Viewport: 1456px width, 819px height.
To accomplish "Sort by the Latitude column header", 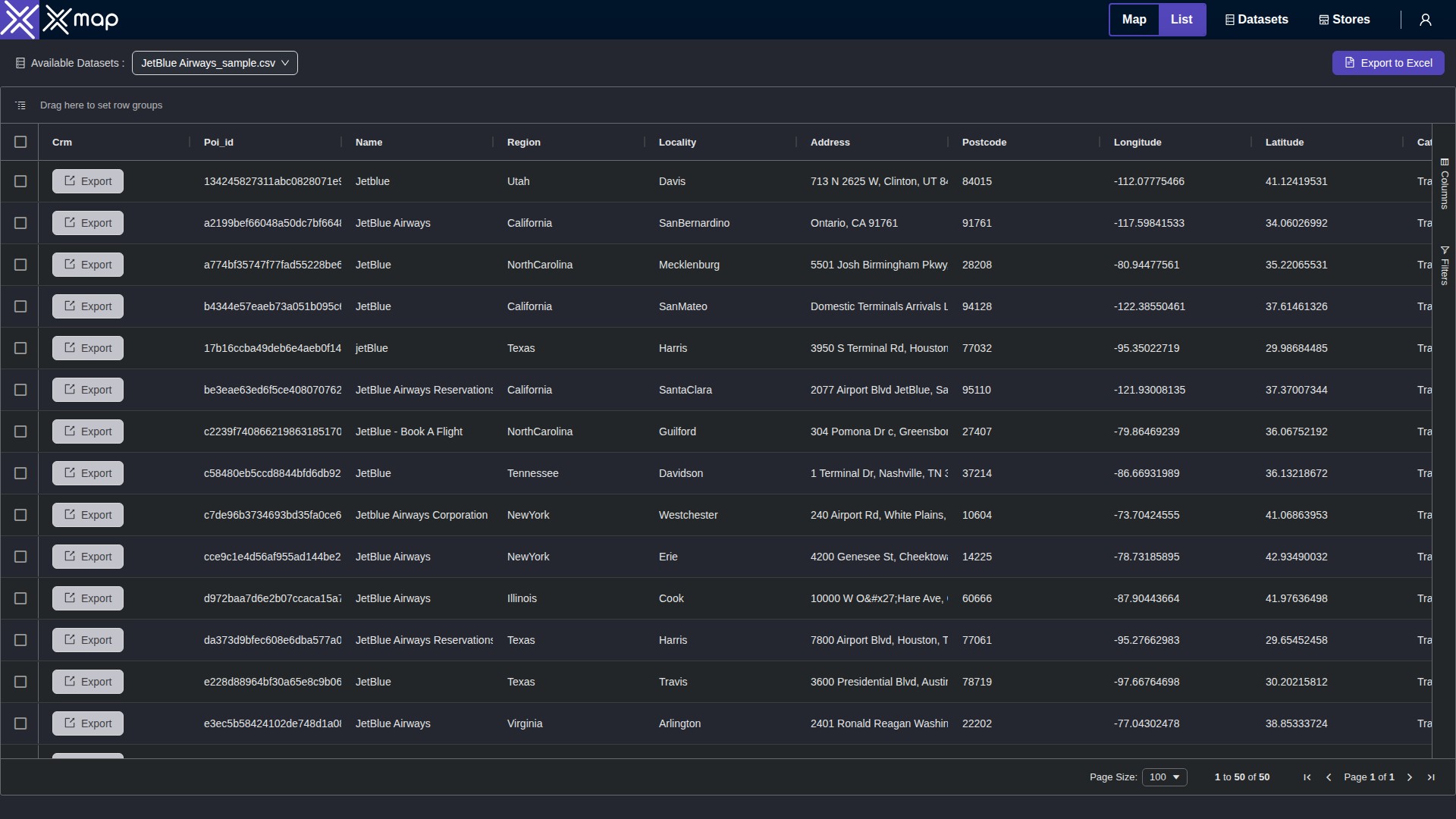I will pos(1285,142).
